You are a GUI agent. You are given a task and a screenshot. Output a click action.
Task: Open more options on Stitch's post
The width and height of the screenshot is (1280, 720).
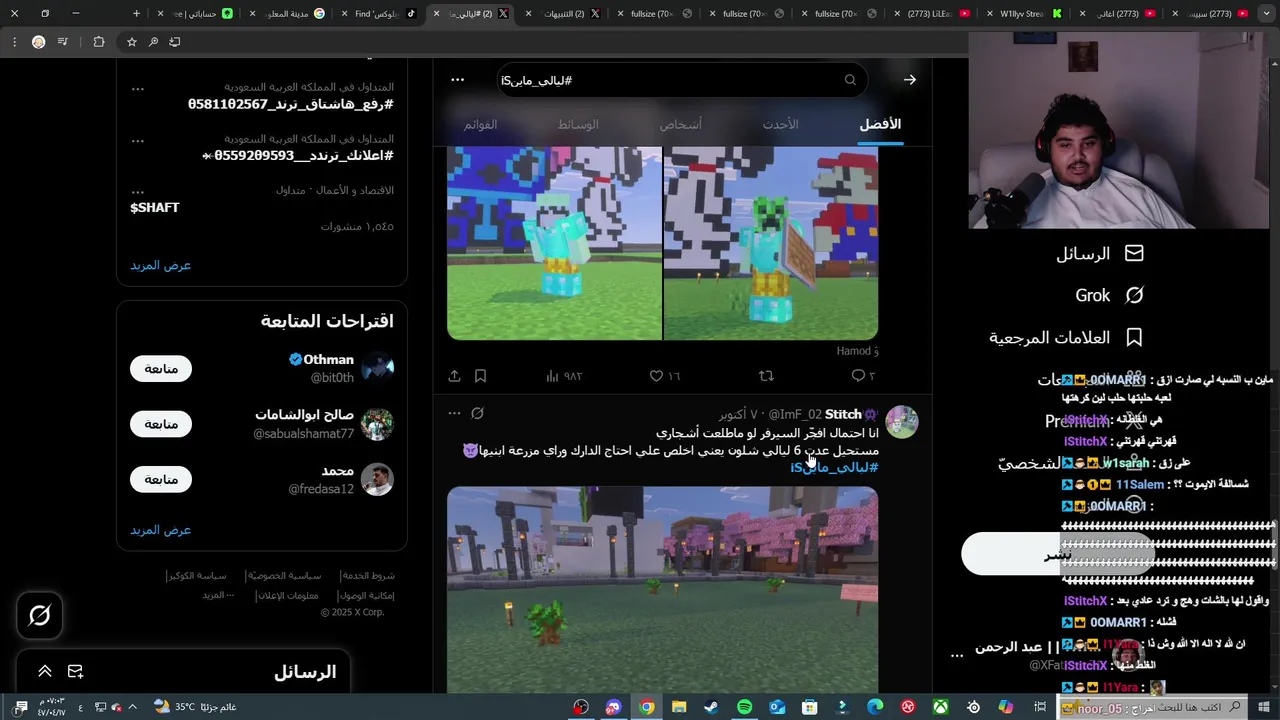[454, 413]
